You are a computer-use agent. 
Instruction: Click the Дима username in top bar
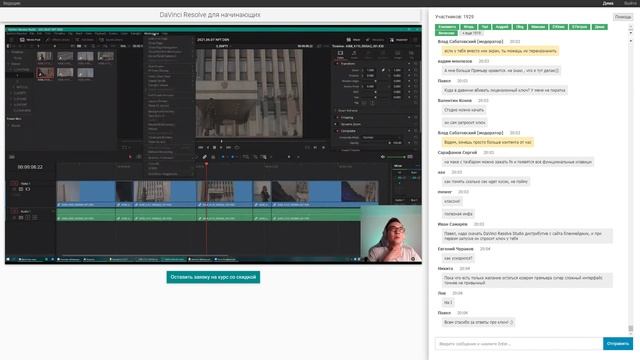[608, 3]
